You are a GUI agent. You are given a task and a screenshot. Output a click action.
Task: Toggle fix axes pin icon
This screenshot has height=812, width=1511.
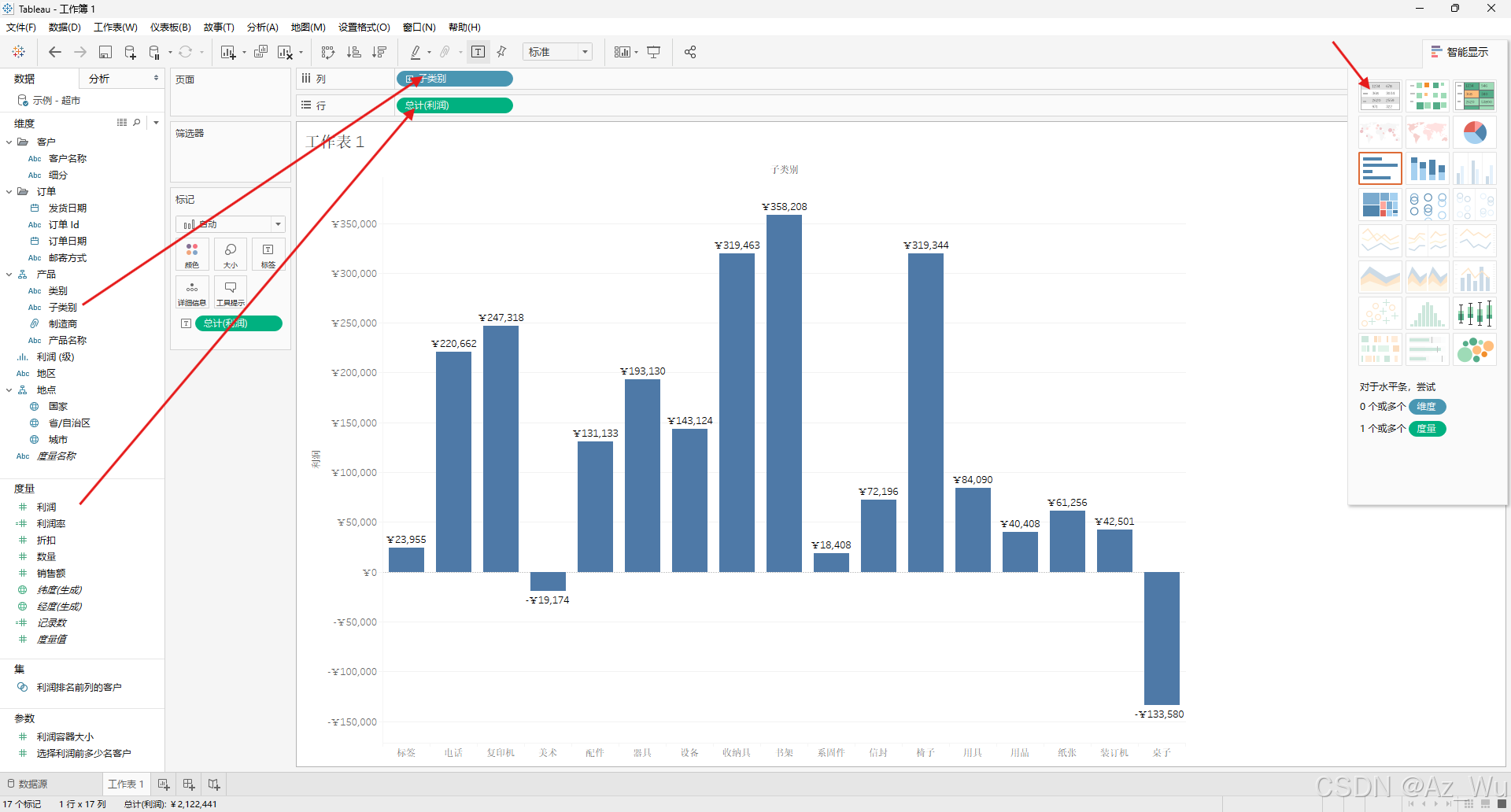click(x=502, y=52)
